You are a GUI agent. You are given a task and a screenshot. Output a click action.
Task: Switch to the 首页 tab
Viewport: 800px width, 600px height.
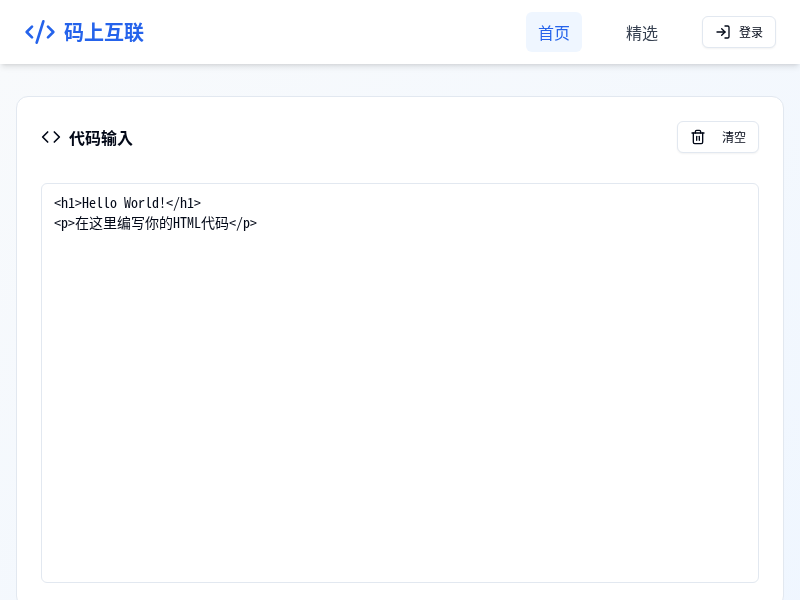coord(554,32)
